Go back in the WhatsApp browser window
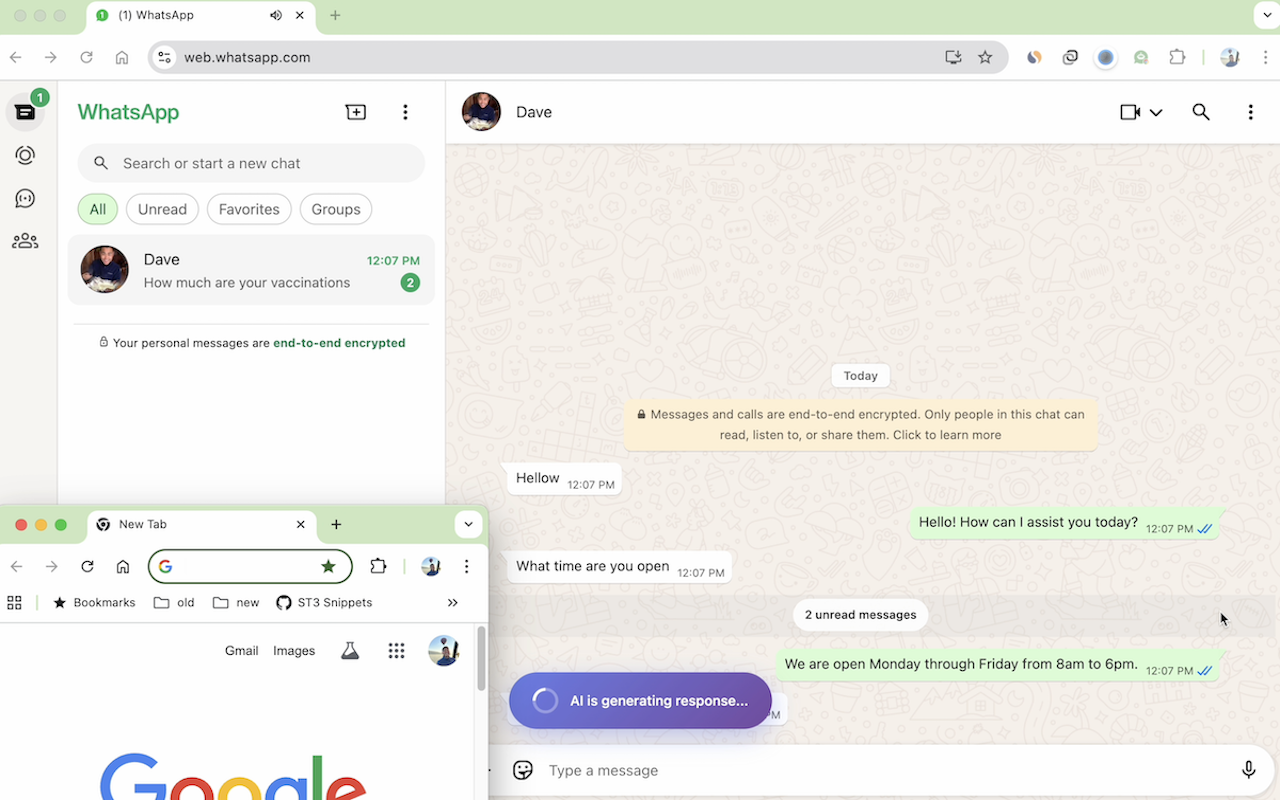 pyautogui.click(x=15, y=57)
